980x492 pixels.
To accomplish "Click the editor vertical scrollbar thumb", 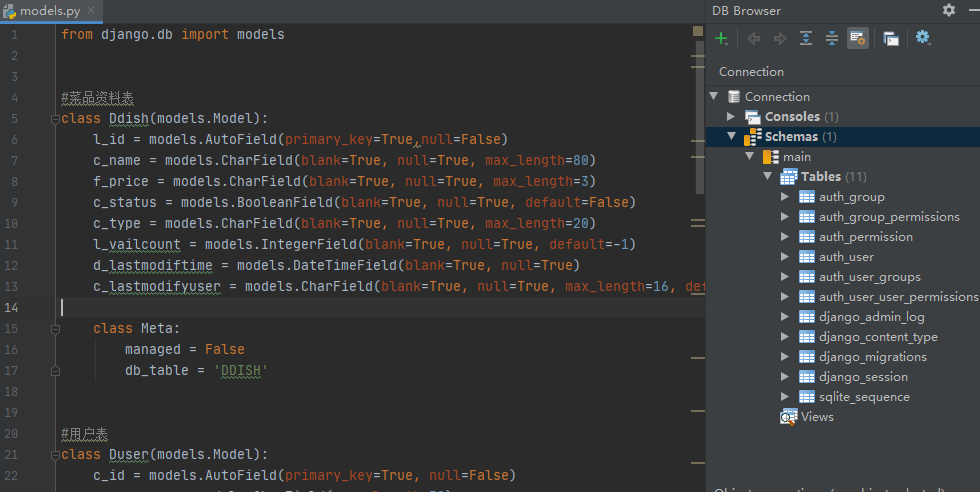I will coord(700,117).
